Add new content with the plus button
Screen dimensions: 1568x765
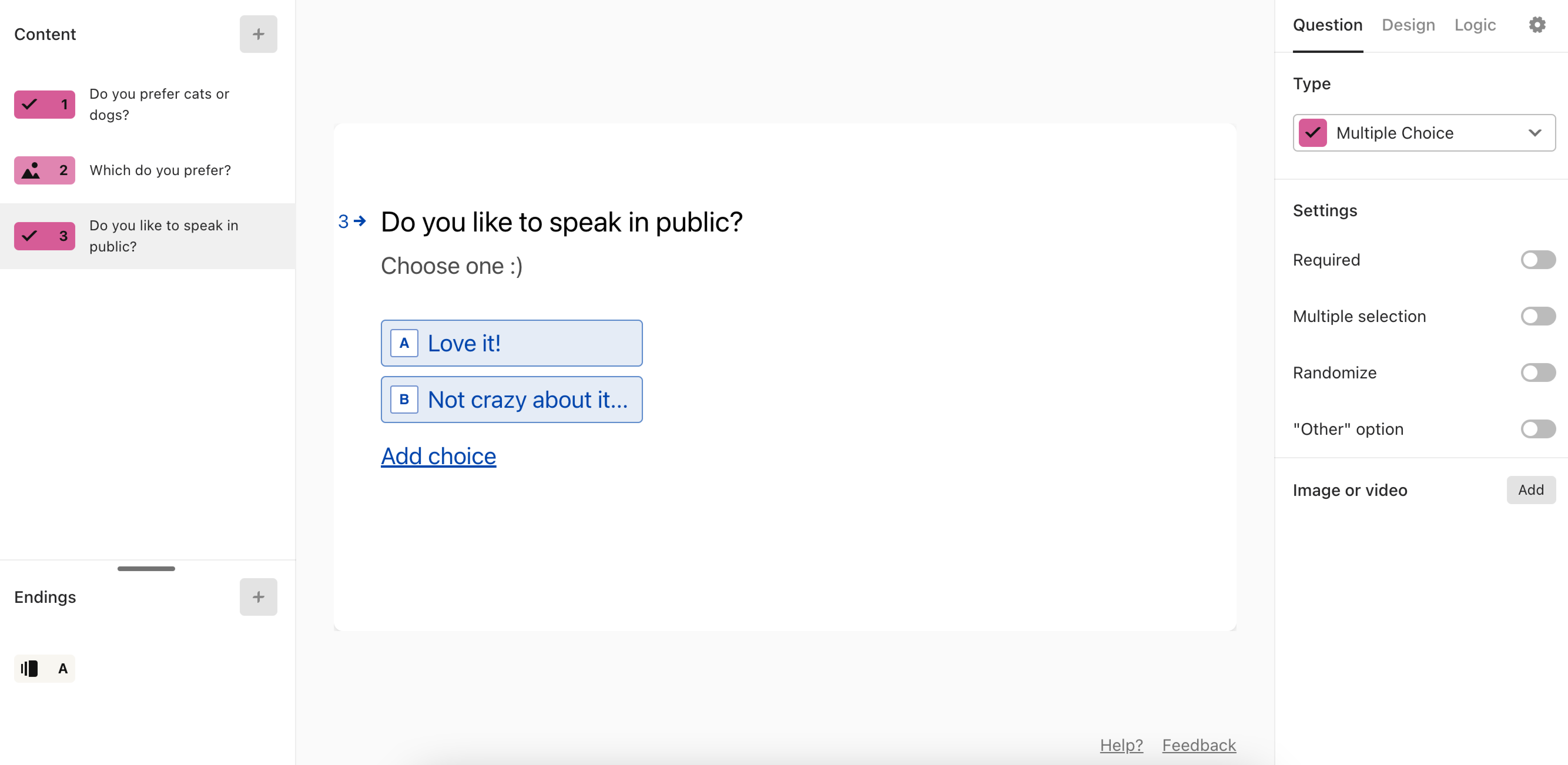tap(258, 34)
